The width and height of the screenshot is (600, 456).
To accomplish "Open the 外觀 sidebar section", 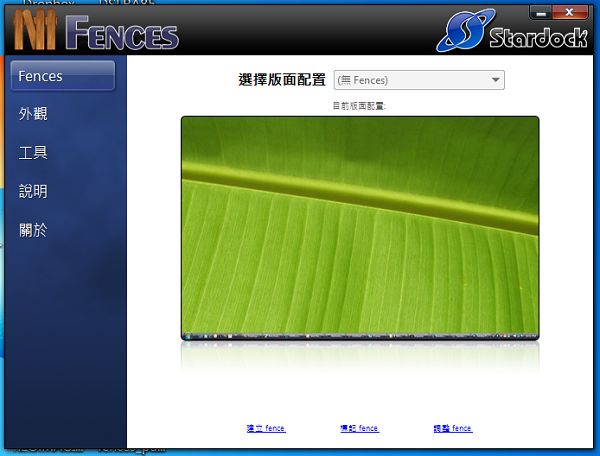I will click(x=33, y=114).
